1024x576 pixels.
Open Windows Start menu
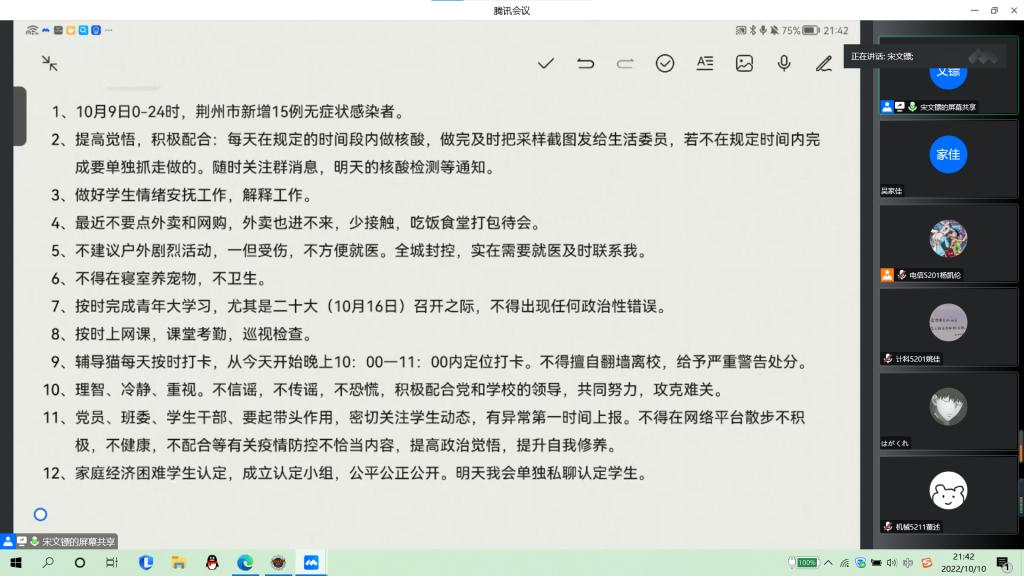(x=16, y=562)
